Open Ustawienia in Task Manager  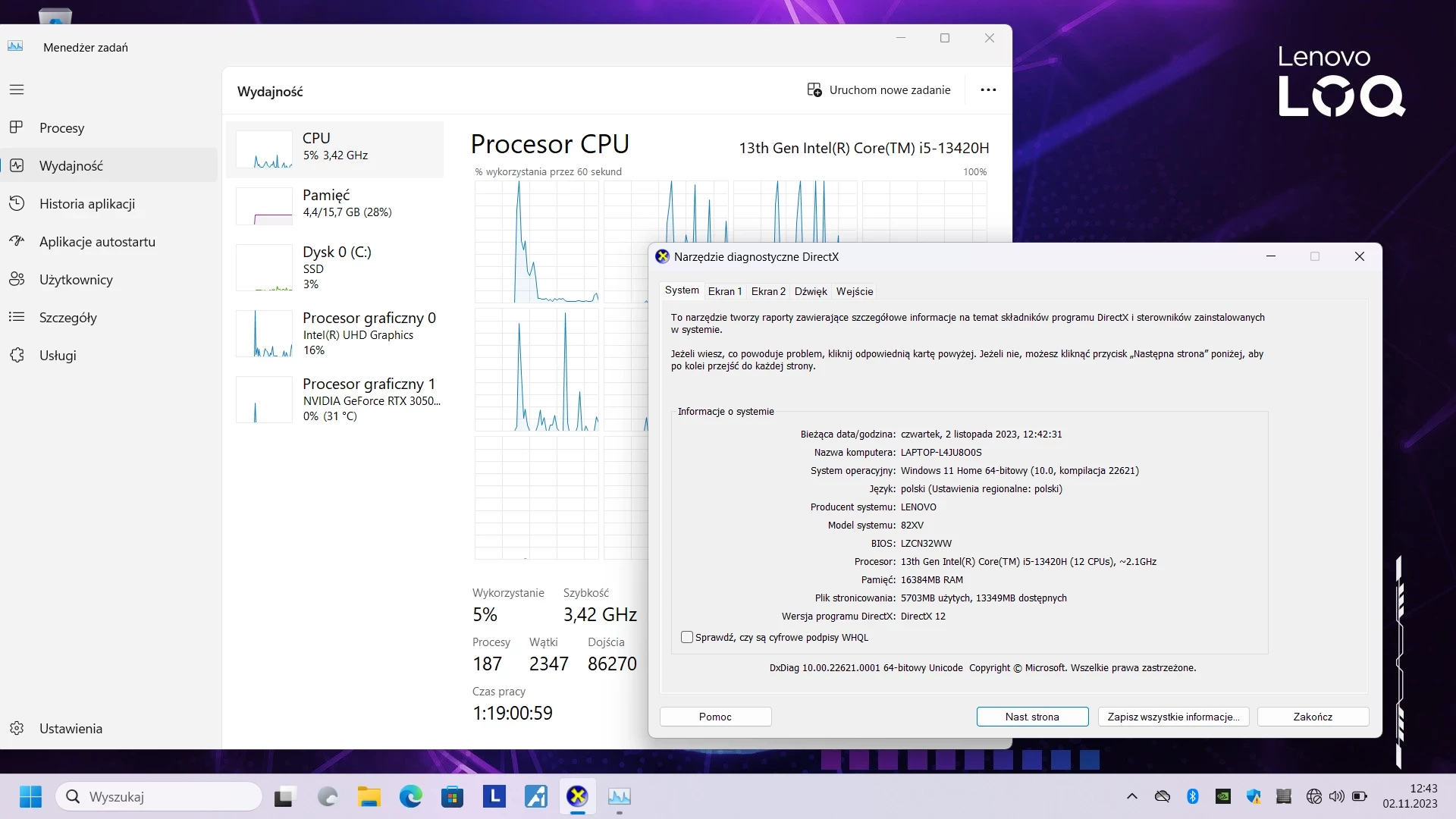pos(108,728)
